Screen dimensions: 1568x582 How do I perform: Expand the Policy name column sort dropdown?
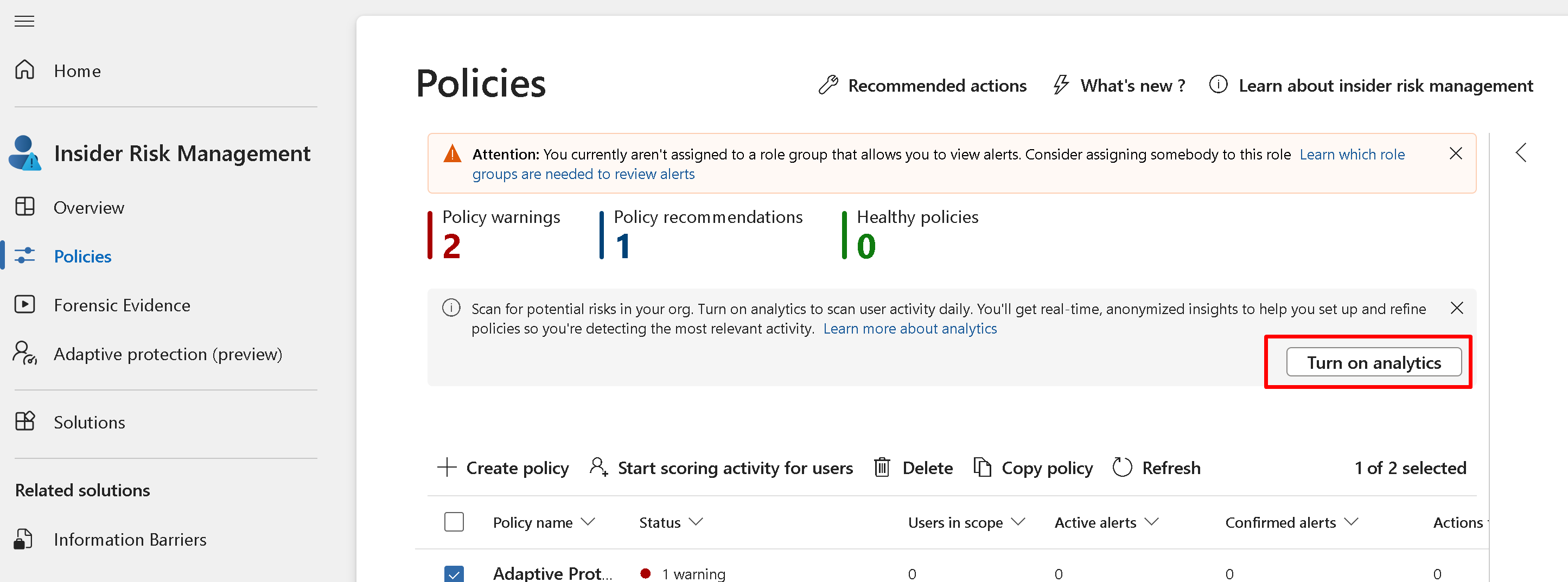point(588,522)
